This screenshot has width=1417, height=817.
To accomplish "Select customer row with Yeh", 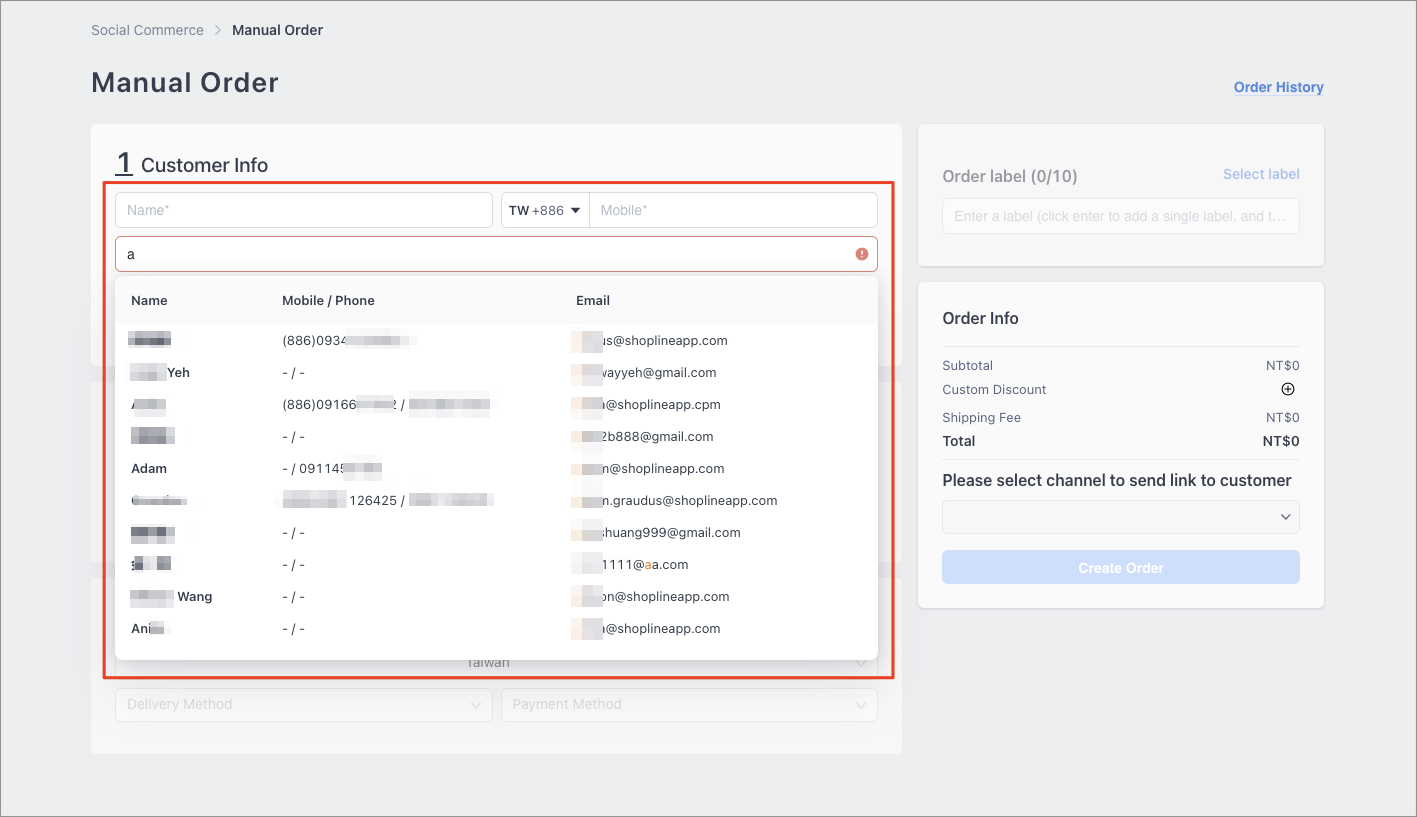I will pos(496,372).
